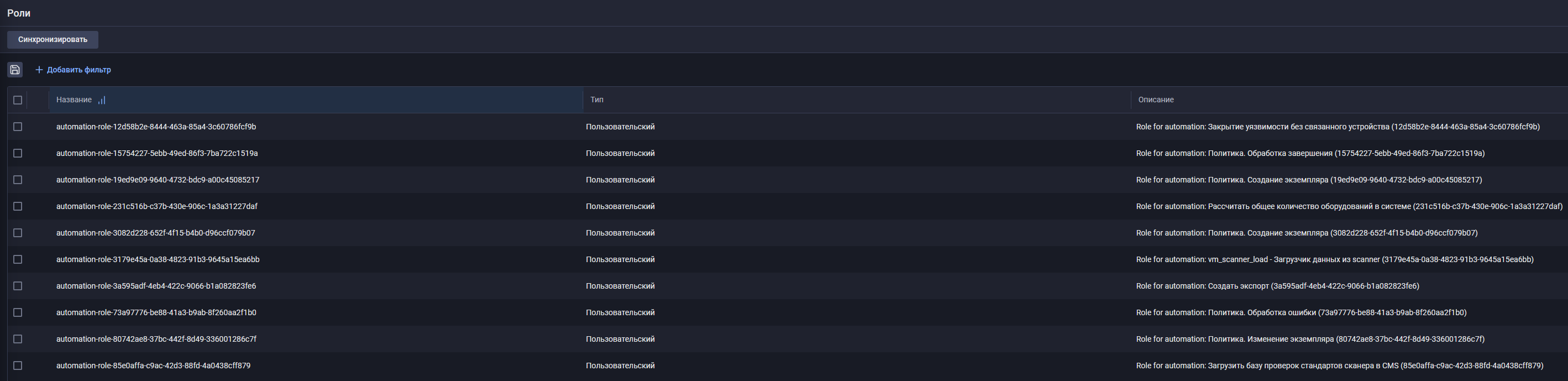The height and width of the screenshot is (381, 1568).
Task: Click the Синхронизировать button
Action: tap(53, 40)
